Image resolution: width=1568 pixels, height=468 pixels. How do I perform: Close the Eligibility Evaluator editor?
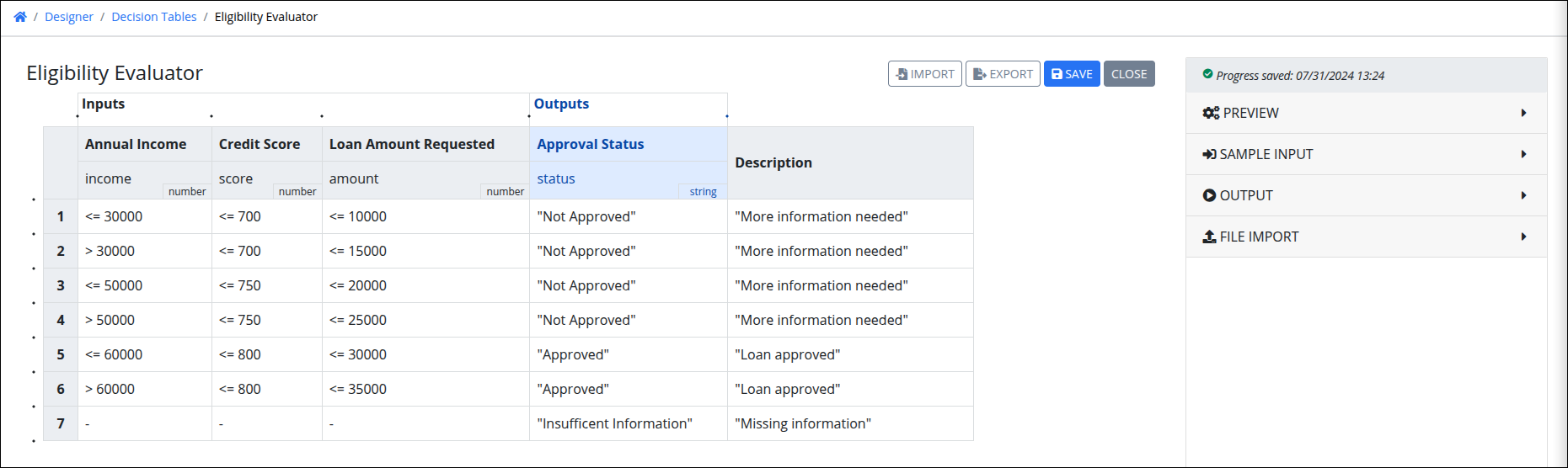click(x=1129, y=74)
